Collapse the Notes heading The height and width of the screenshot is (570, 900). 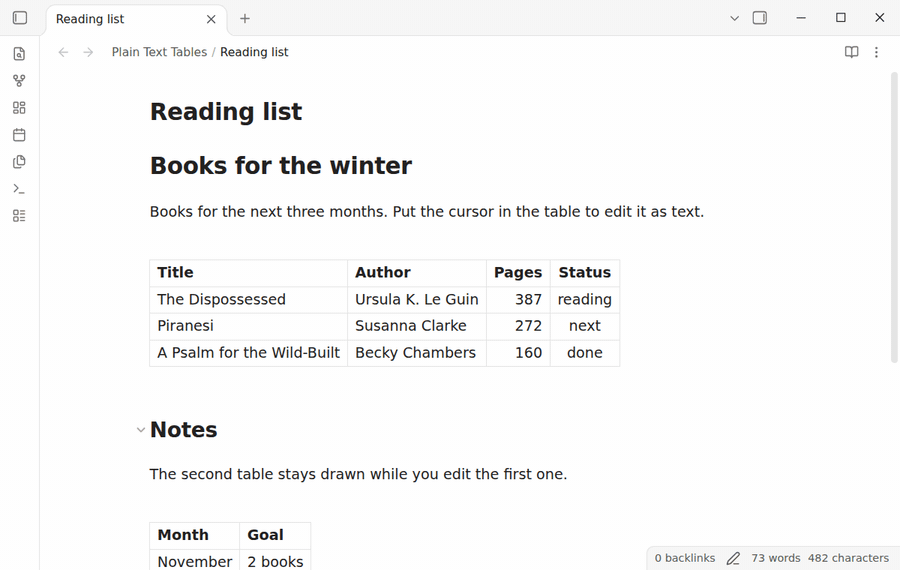(x=141, y=430)
